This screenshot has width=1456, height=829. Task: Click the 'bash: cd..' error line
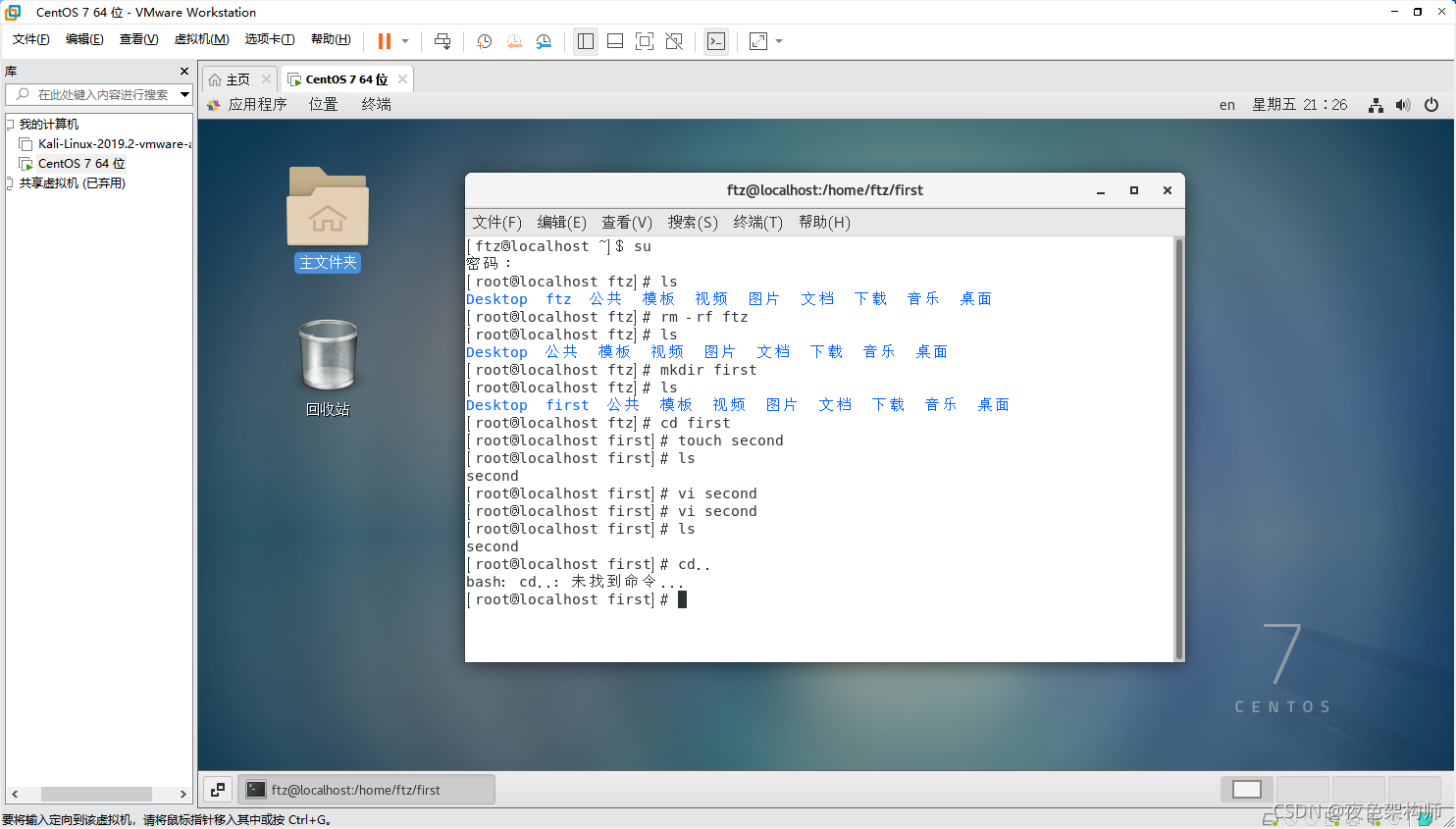coord(575,582)
